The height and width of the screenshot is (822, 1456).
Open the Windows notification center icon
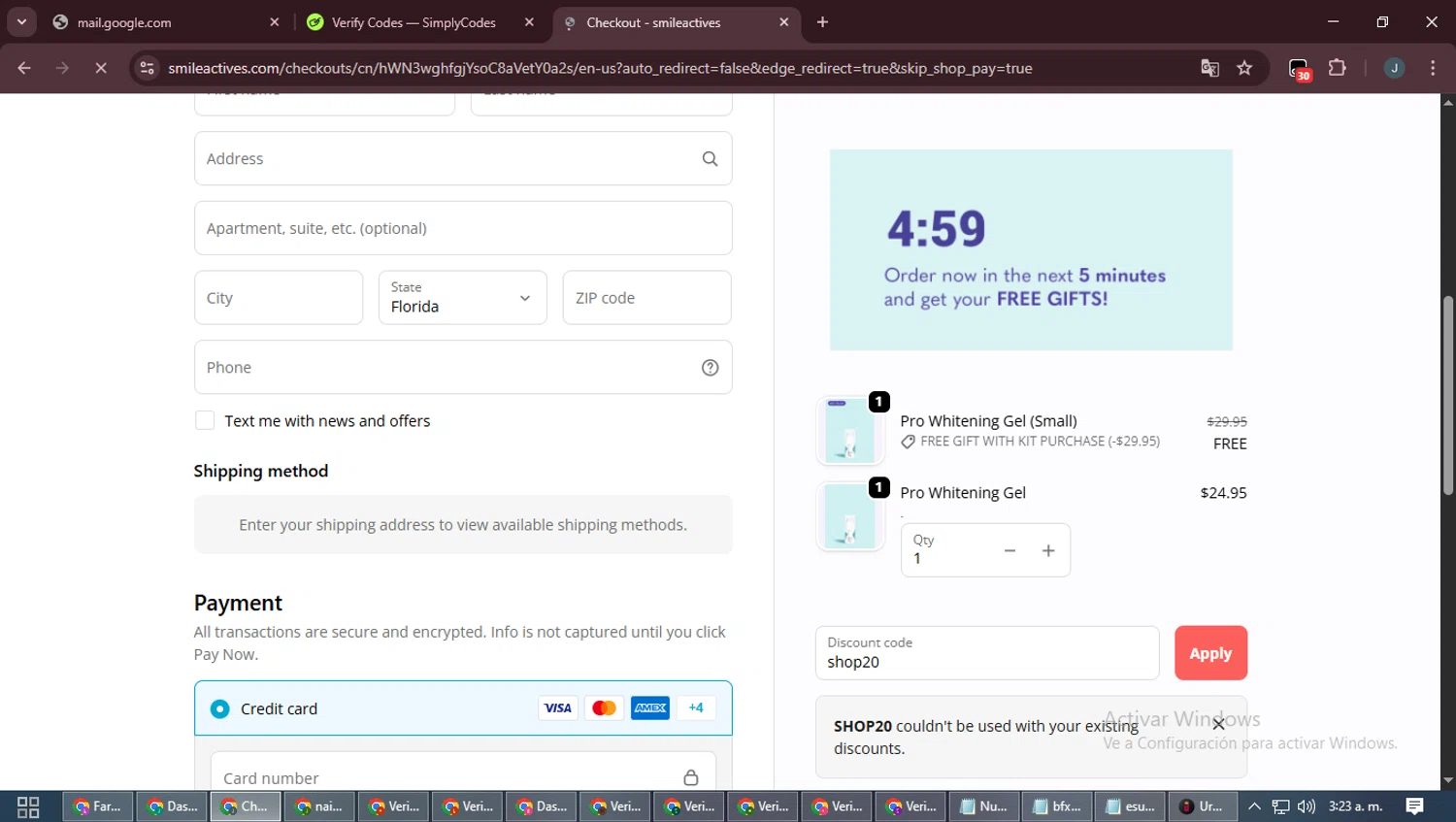tap(1415, 806)
